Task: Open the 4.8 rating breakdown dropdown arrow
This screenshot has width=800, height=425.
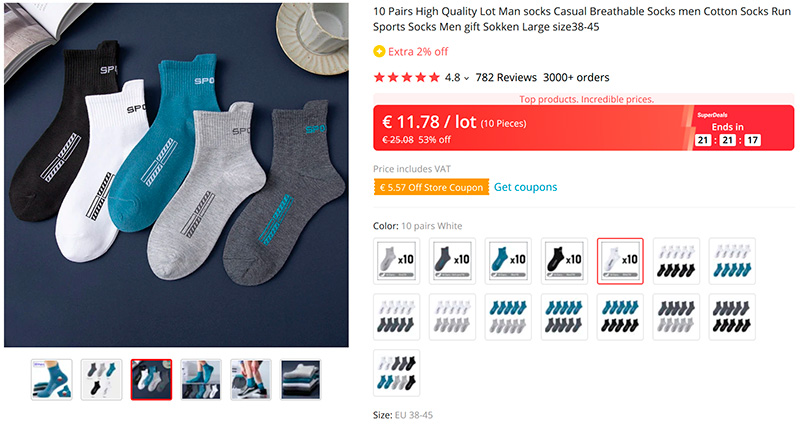Action: pos(467,78)
